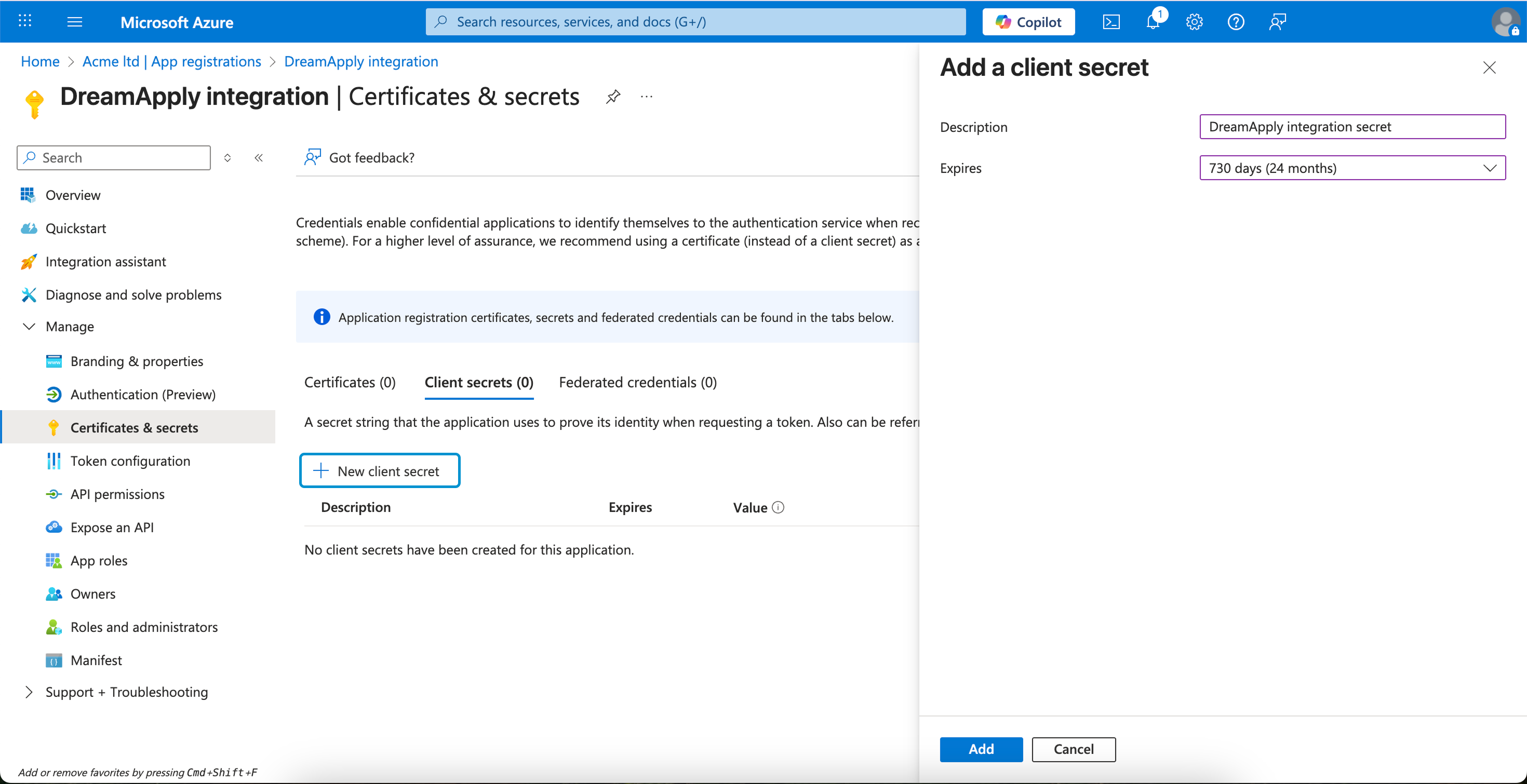Click the Quickstart cloud icon

(x=29, y=228)
